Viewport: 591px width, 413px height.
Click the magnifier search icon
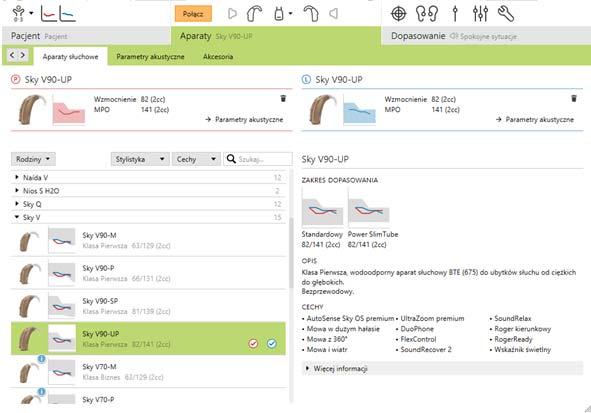coord(231,159)
